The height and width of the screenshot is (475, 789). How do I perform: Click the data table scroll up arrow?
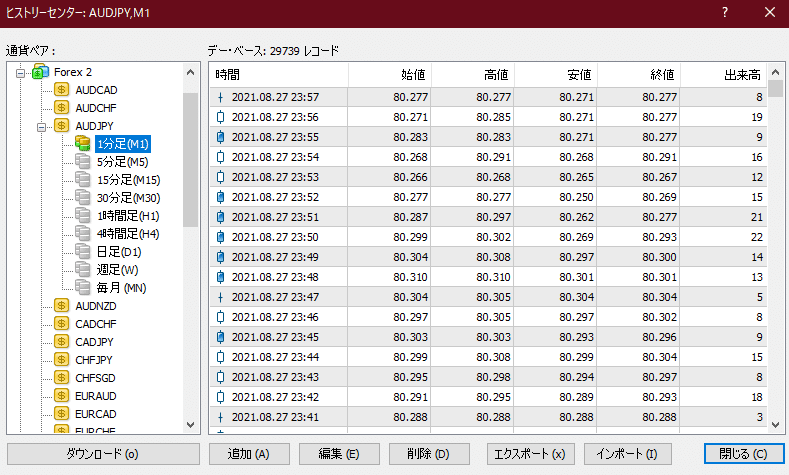pyautogui.click(x=775, y=72)
